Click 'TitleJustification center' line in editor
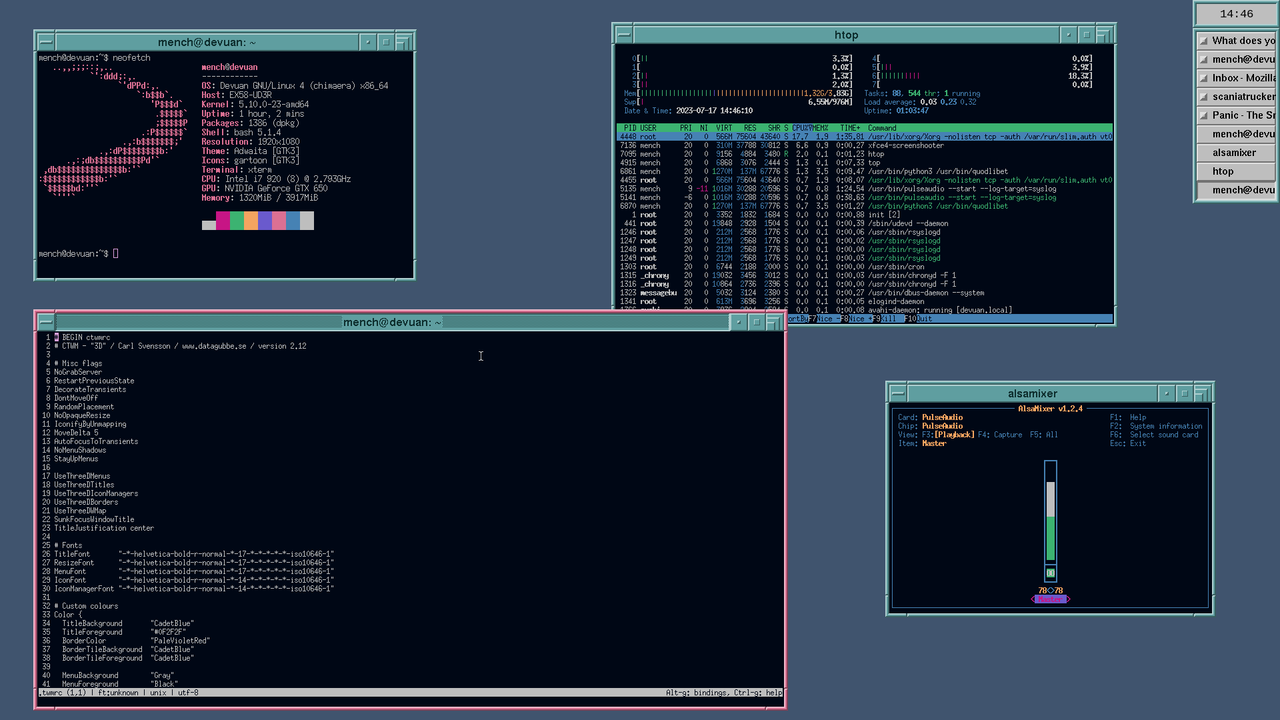Viewport: 1280px width, 720px height. 104,528
